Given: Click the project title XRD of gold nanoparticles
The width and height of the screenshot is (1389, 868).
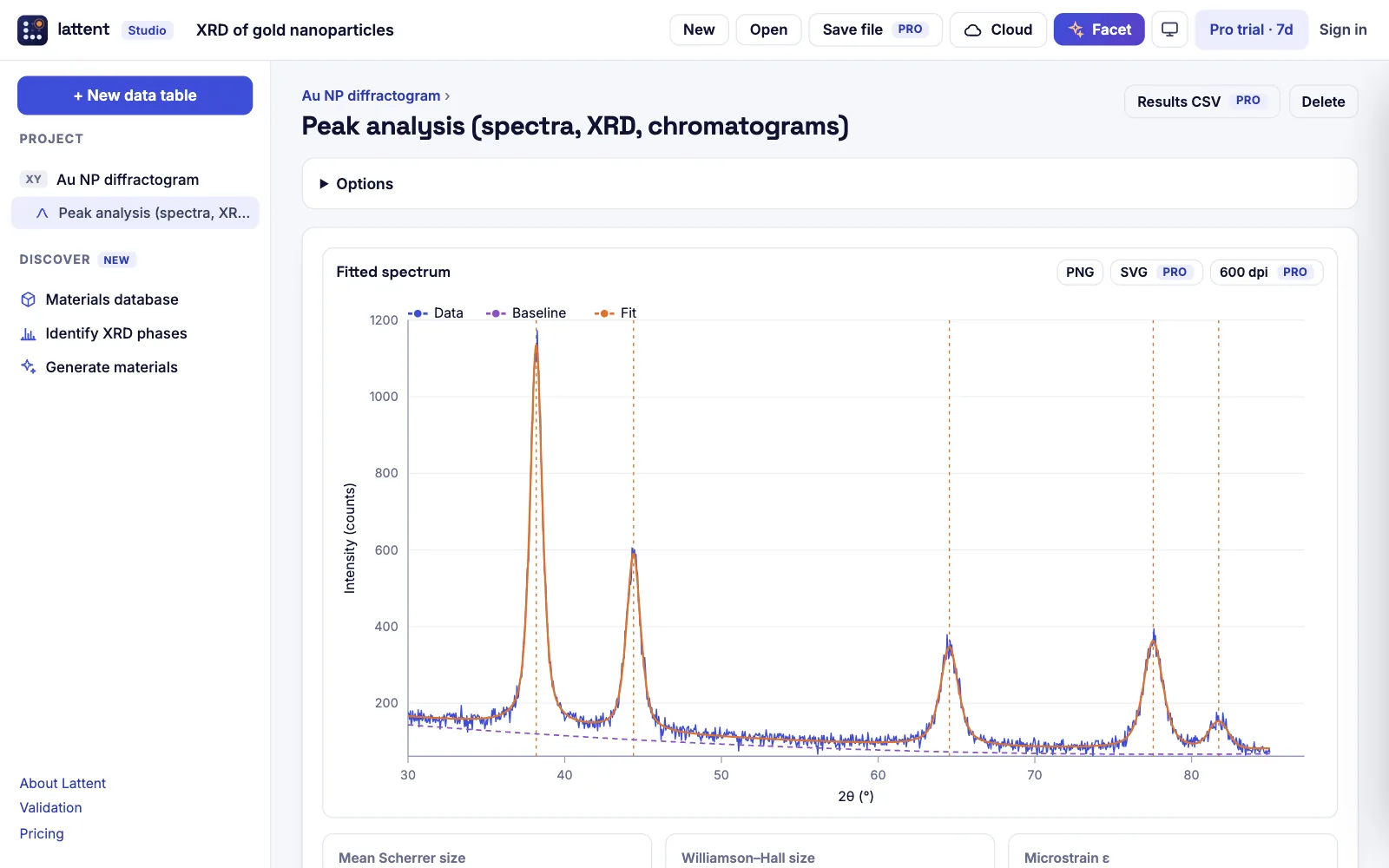Looking at the screenshot, I should pos(295,30).
